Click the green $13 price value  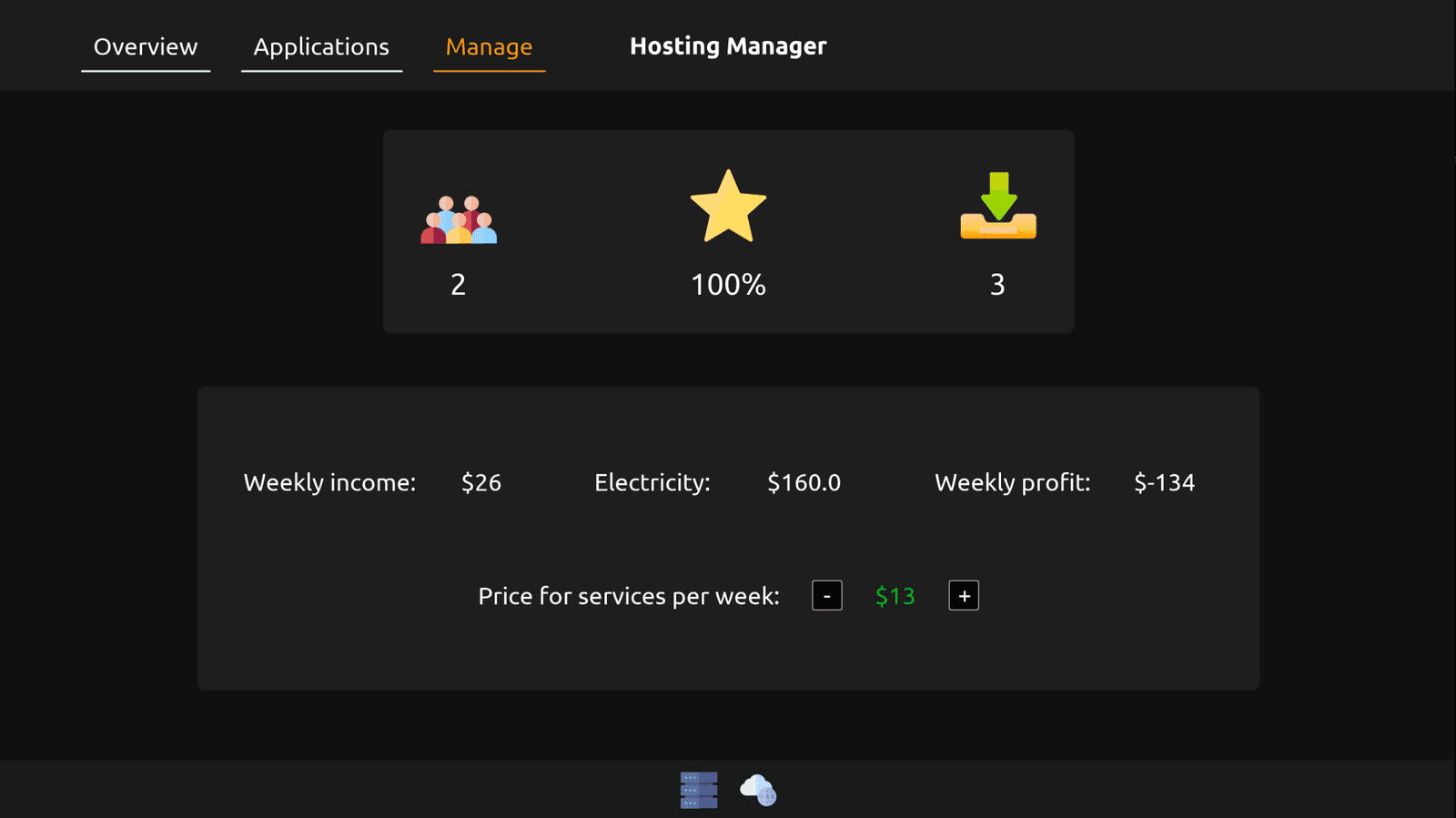tap(895, 596)
